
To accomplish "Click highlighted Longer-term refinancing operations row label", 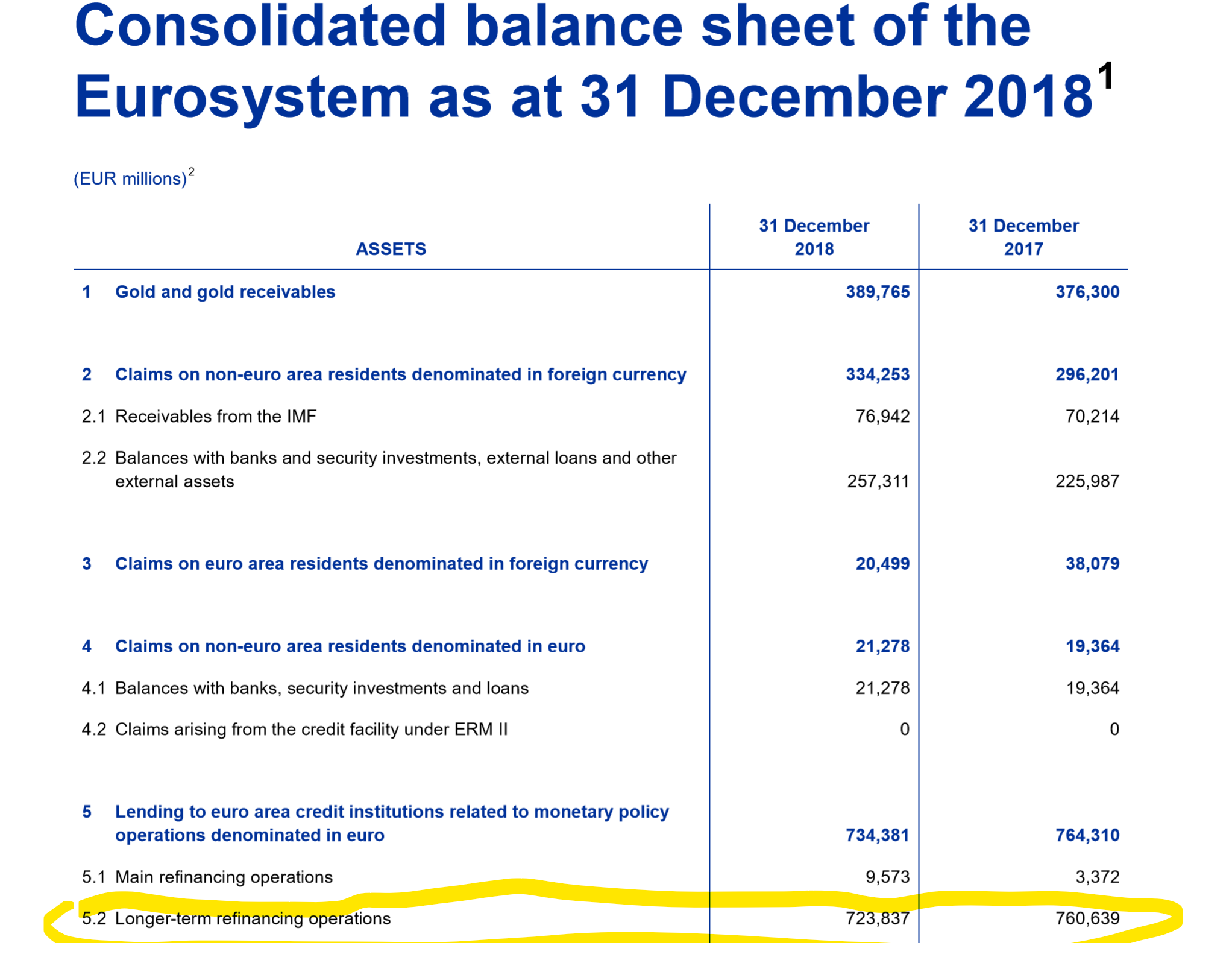I will (253, 919).
